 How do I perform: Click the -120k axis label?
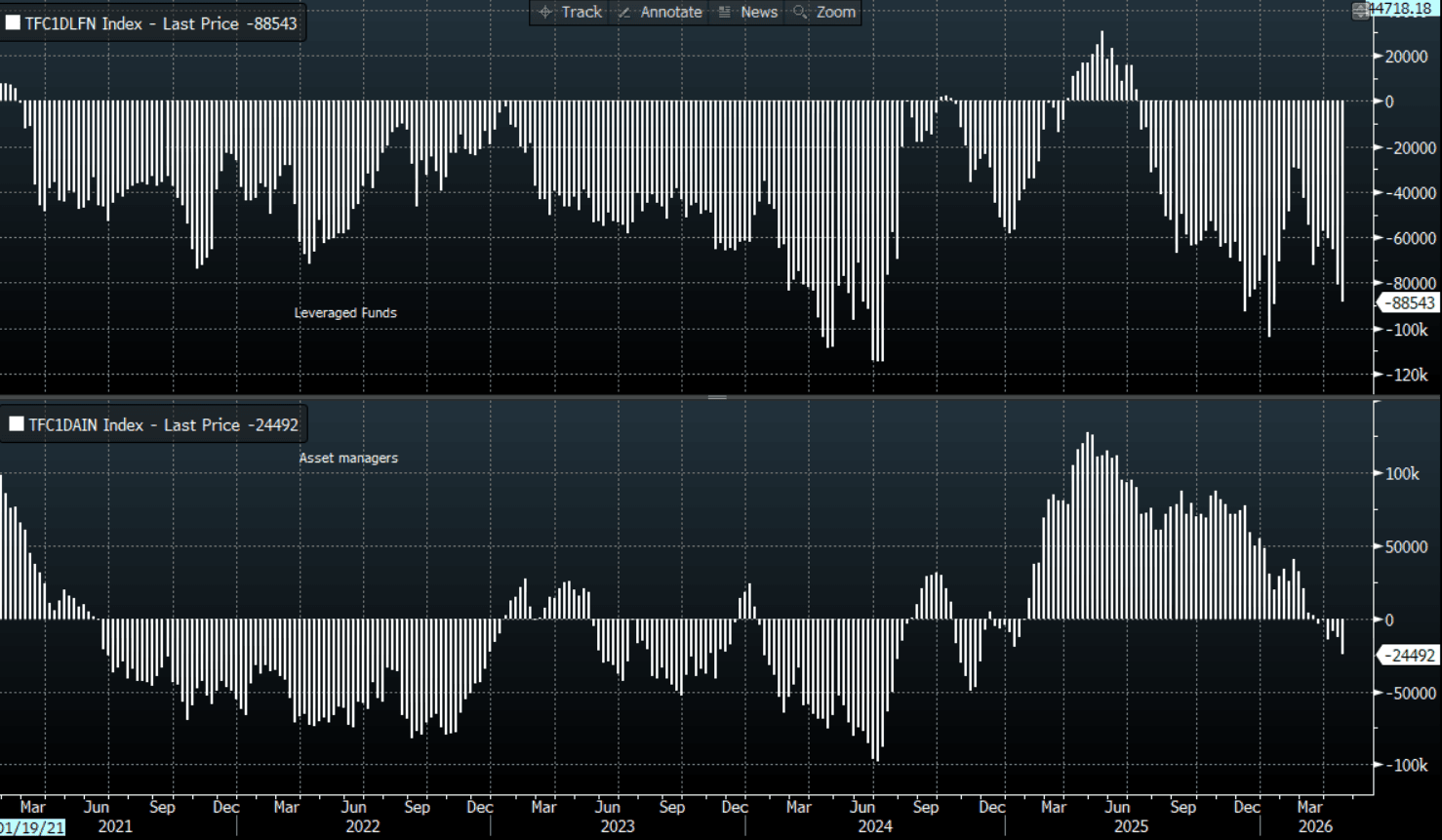pos(1406,375)
